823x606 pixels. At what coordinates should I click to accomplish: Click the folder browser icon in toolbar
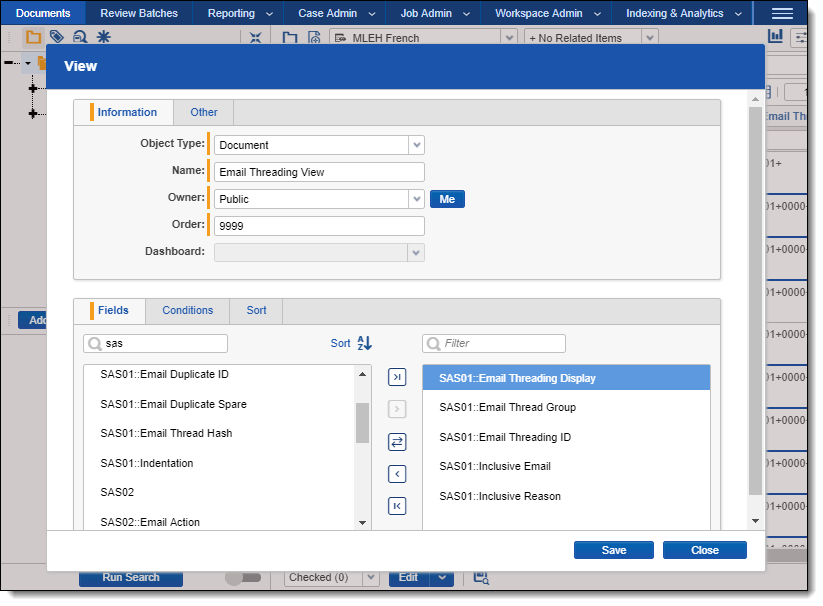click(x=33, y=37)
